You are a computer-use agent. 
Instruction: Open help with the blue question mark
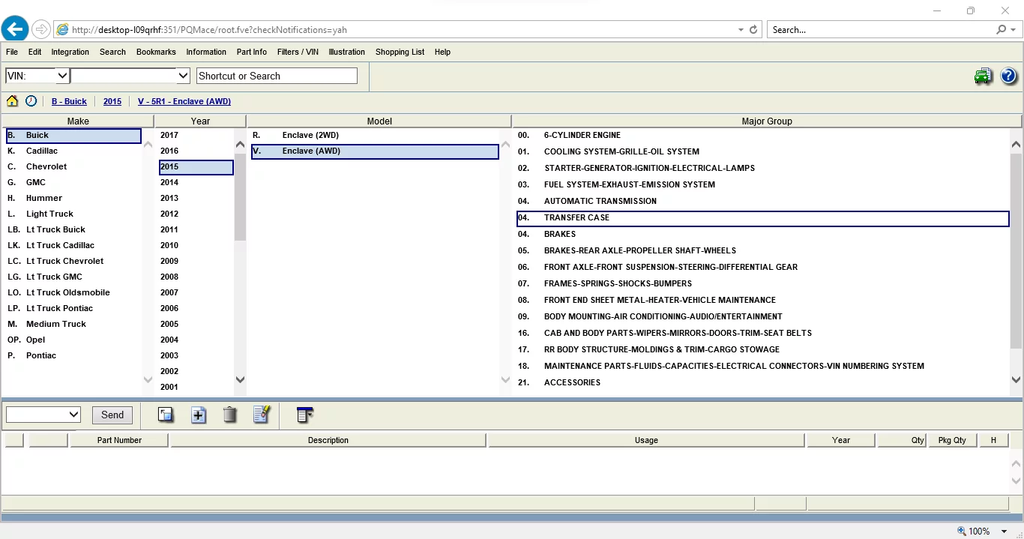click(x=1008, y=77)
